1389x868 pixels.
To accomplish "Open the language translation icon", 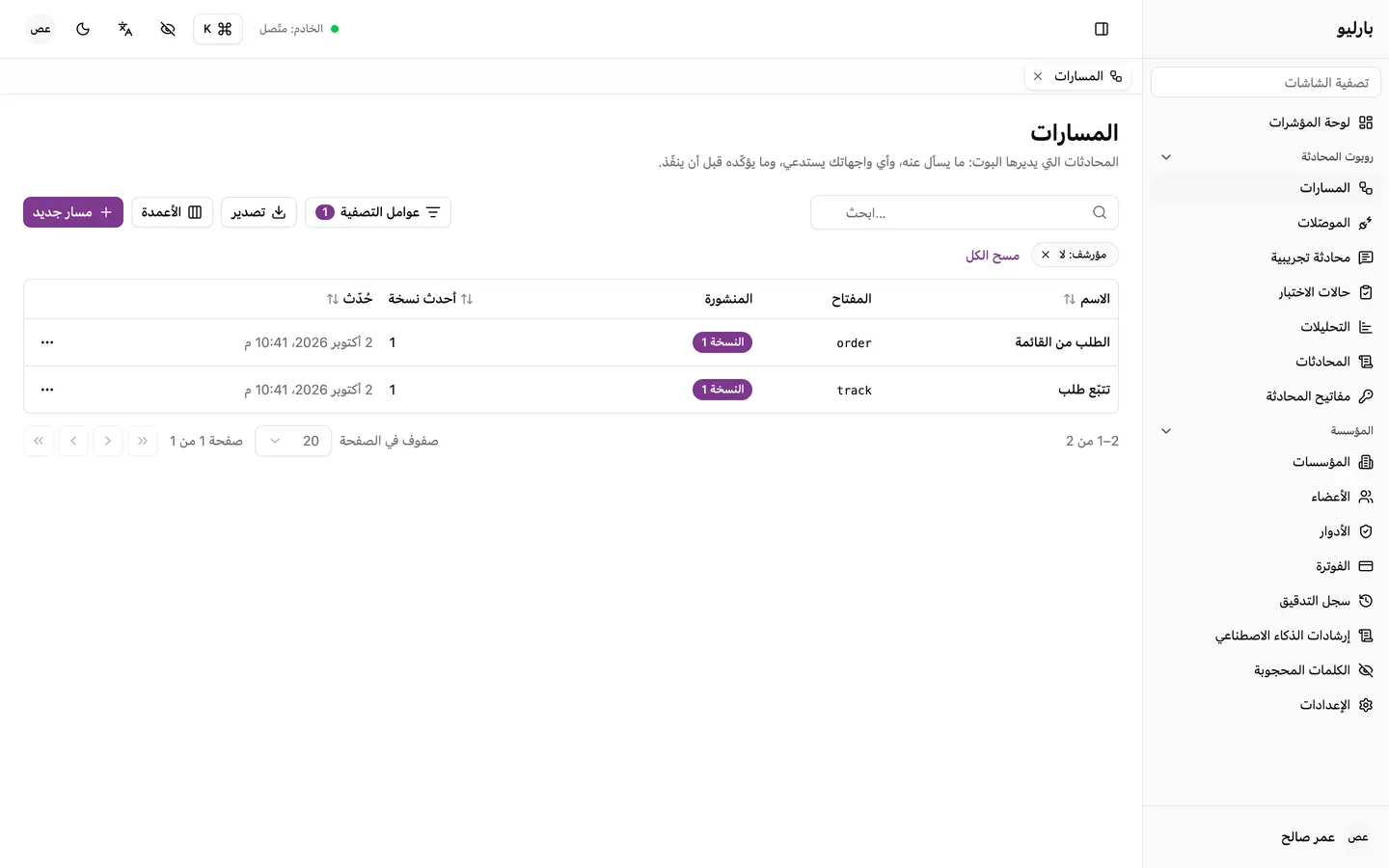I will coord(125,29).
